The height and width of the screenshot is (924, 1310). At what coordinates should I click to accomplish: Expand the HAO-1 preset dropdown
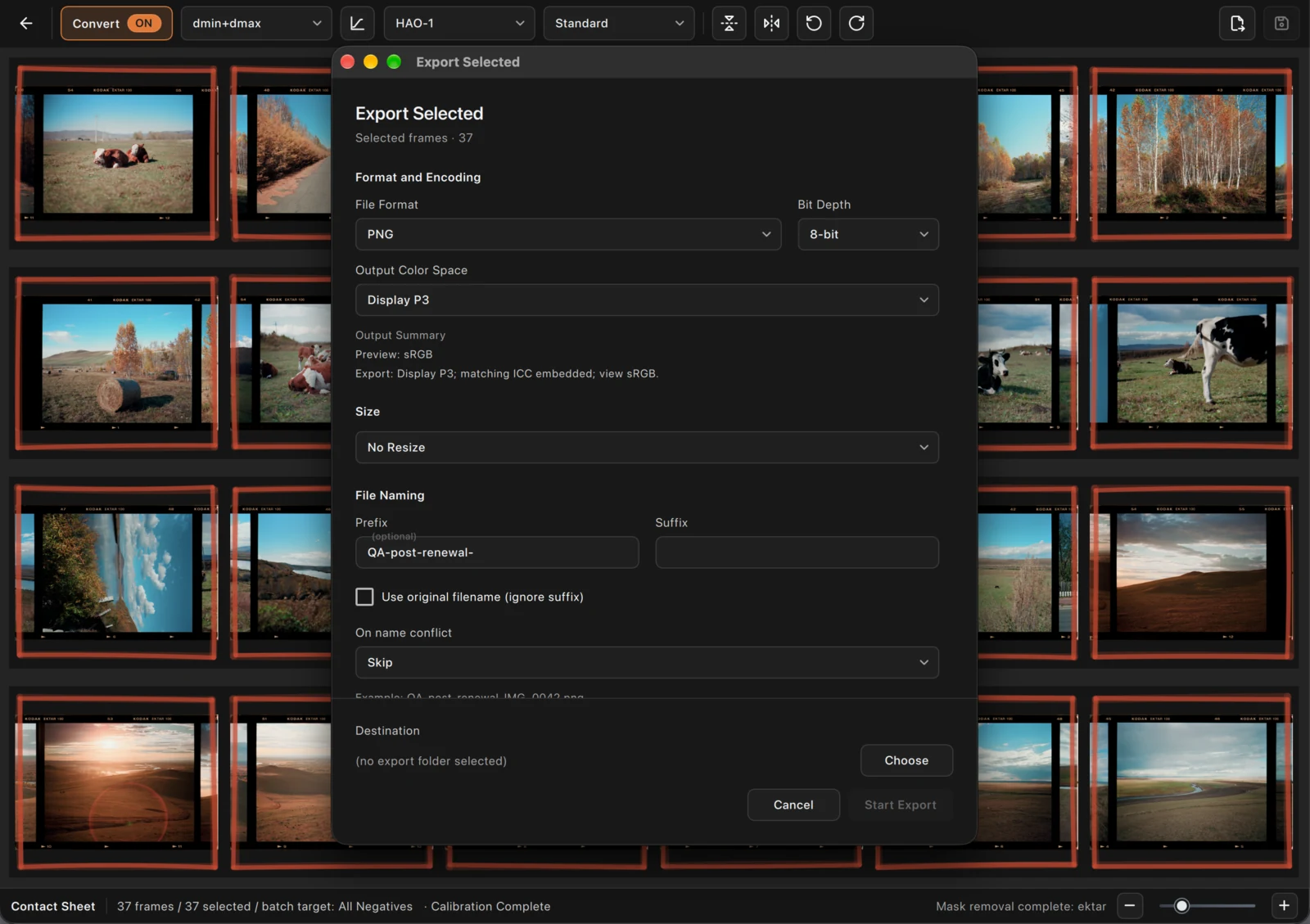[x=459, y=23]
